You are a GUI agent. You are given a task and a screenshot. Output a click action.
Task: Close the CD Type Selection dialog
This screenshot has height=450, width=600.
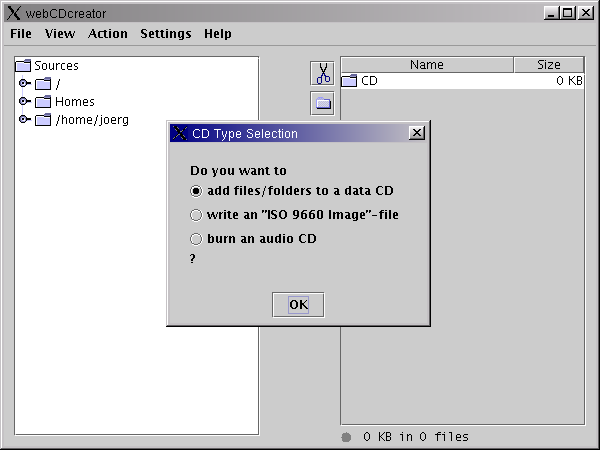[x=417, y=133]
